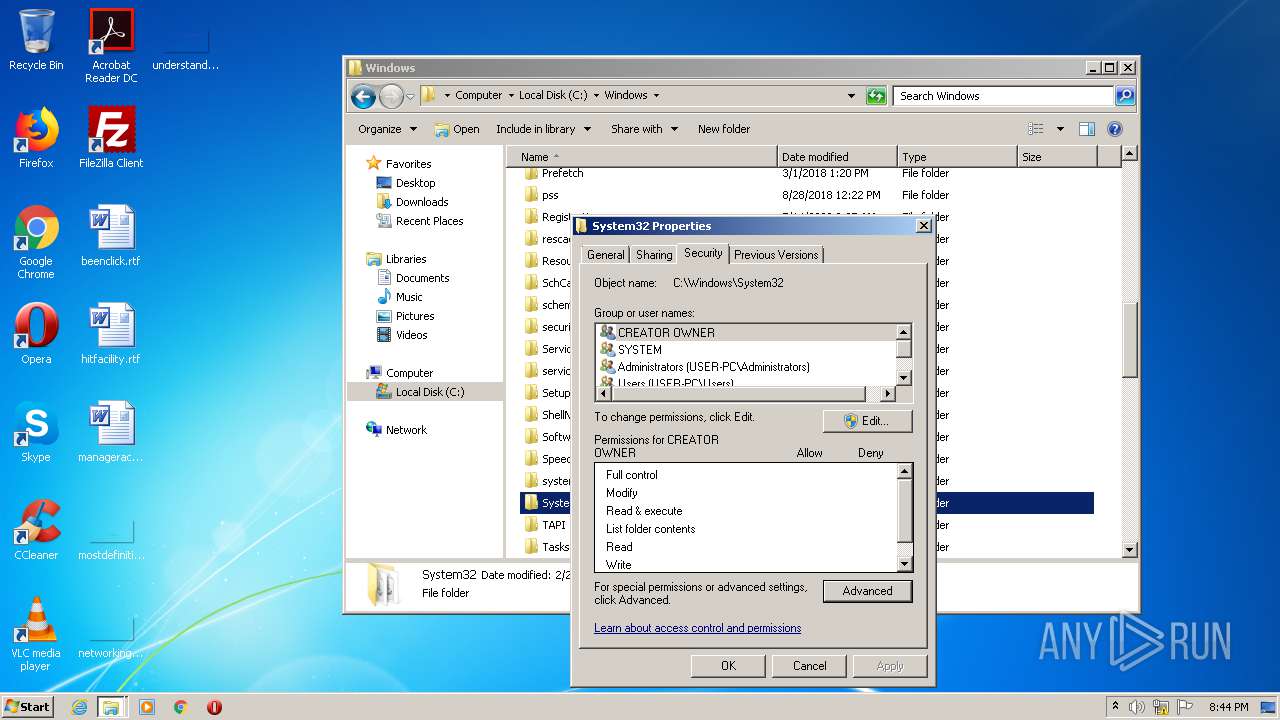The image size is (1280, 720).
Task: Select the pss folder
Action: point(550,195)
